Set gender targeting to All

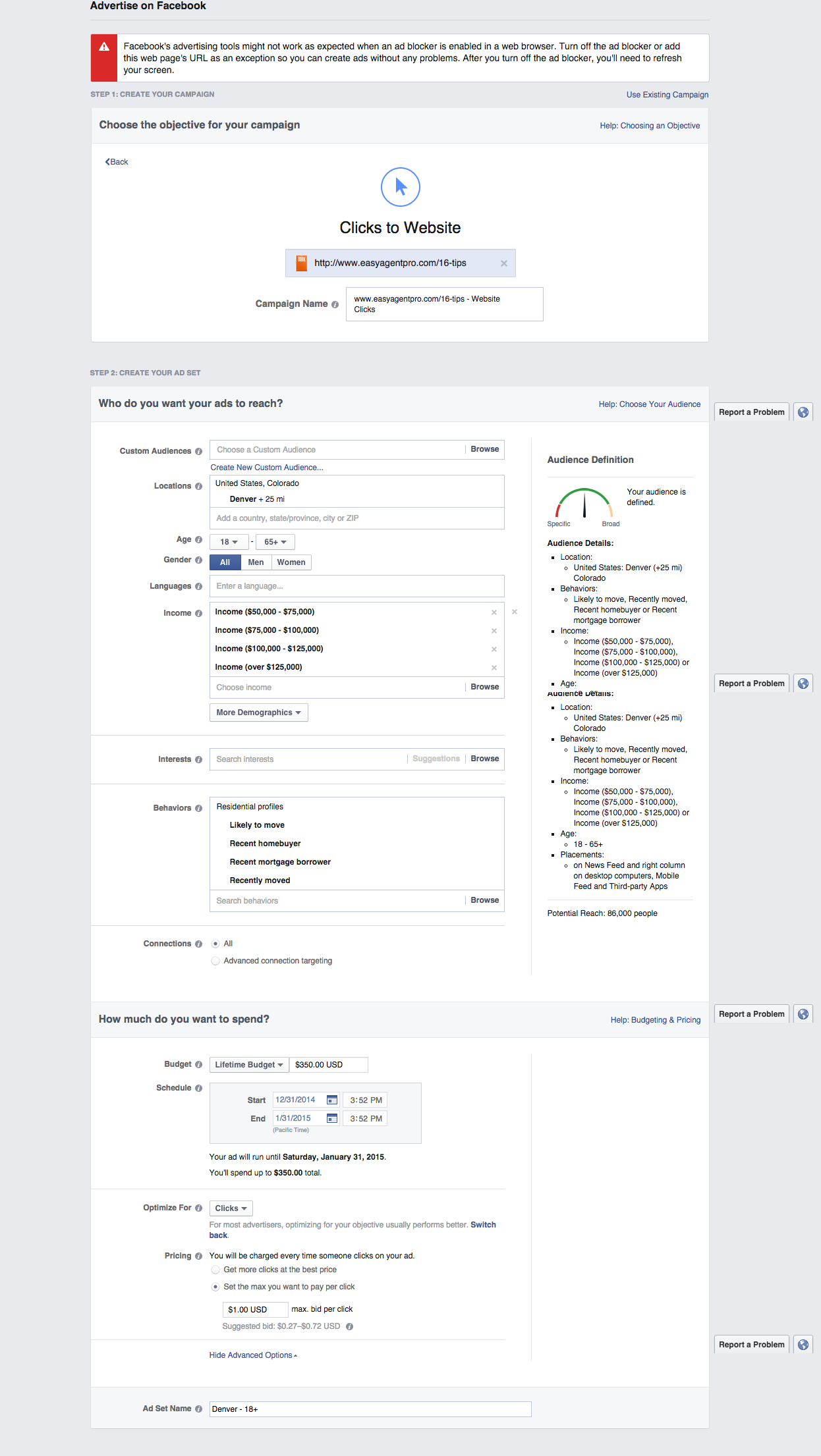tap(225, 562)
